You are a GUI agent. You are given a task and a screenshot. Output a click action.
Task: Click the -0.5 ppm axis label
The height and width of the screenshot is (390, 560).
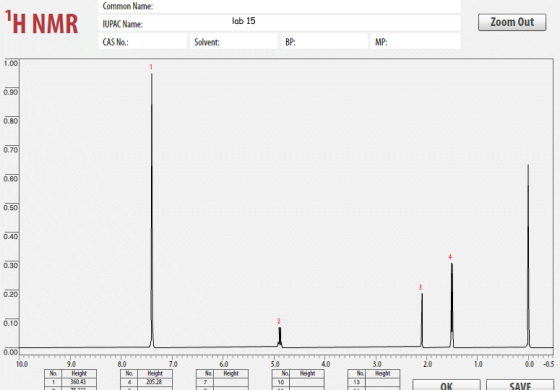(x=549, y=364)
